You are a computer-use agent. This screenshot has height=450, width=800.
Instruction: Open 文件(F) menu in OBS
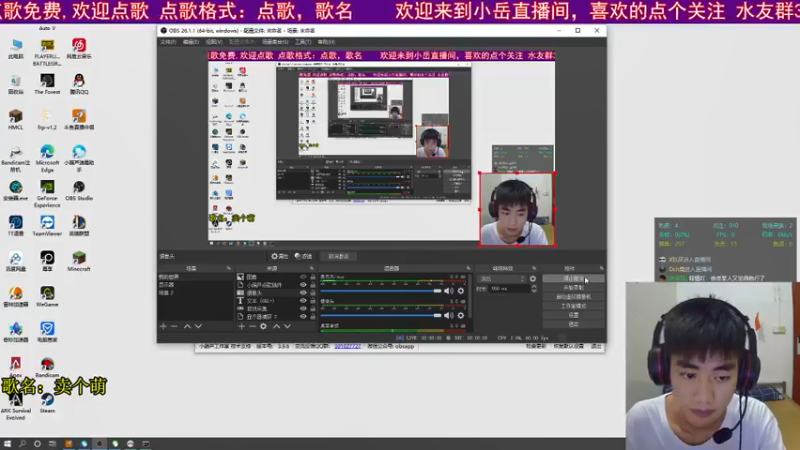tap(168, 42)
